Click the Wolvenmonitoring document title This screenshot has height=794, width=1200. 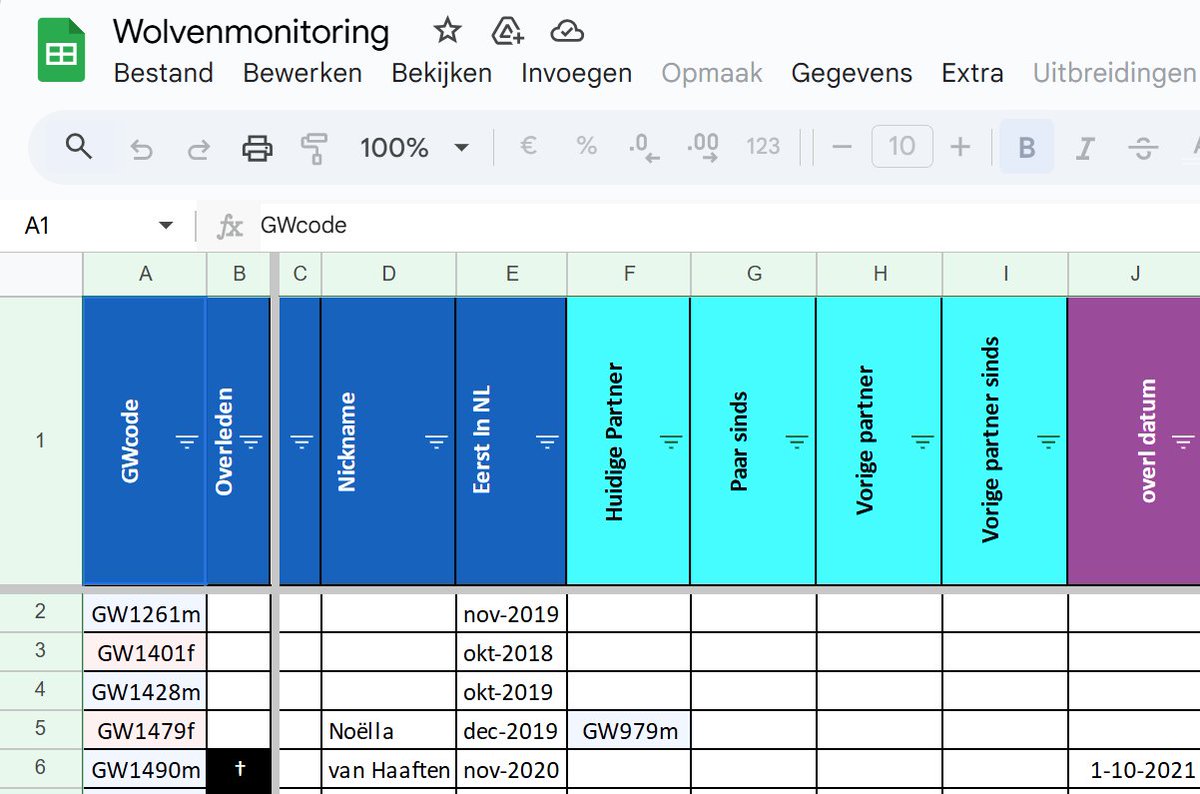pos(251,31)
